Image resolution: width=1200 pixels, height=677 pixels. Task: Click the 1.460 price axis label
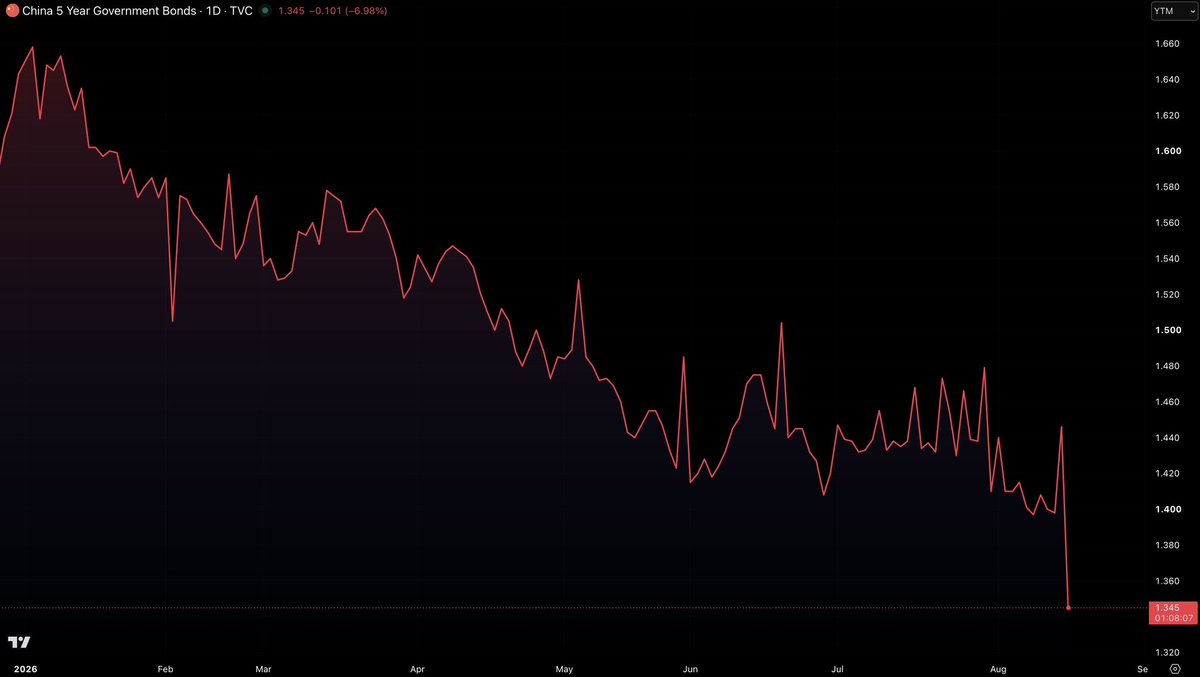tap(1168, 402)
